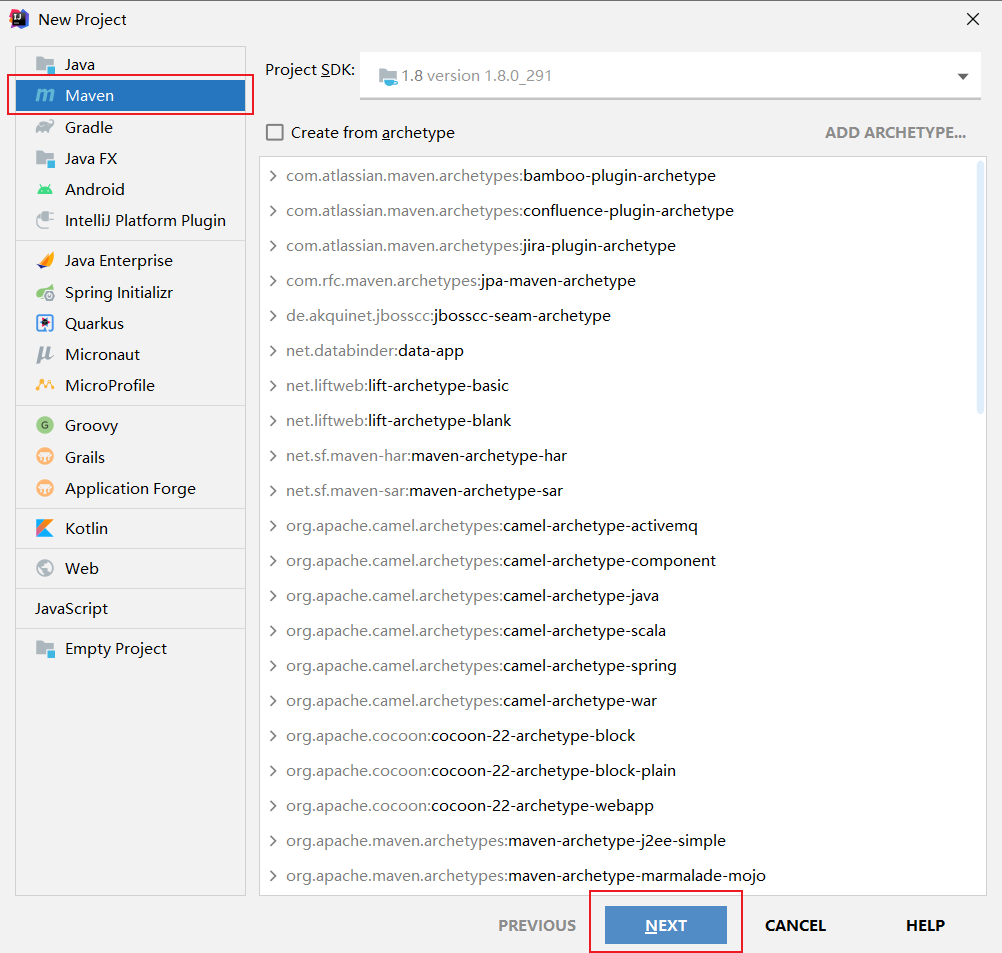
Task: Click the Quarkus icon
Action: [x=45, y=323]
